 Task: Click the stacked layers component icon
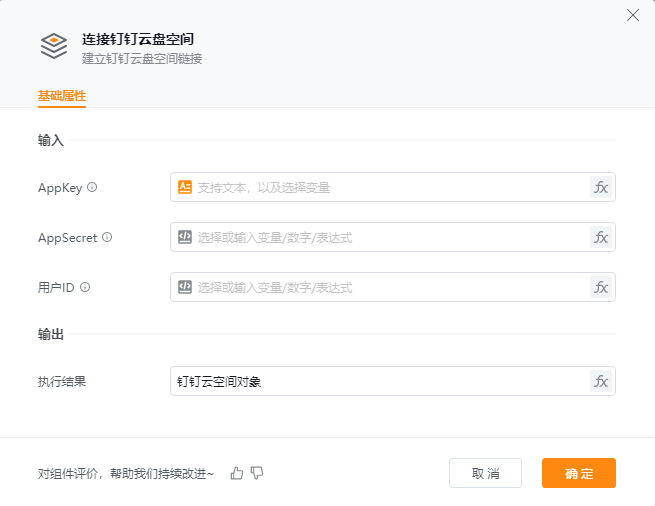point(54,46)
